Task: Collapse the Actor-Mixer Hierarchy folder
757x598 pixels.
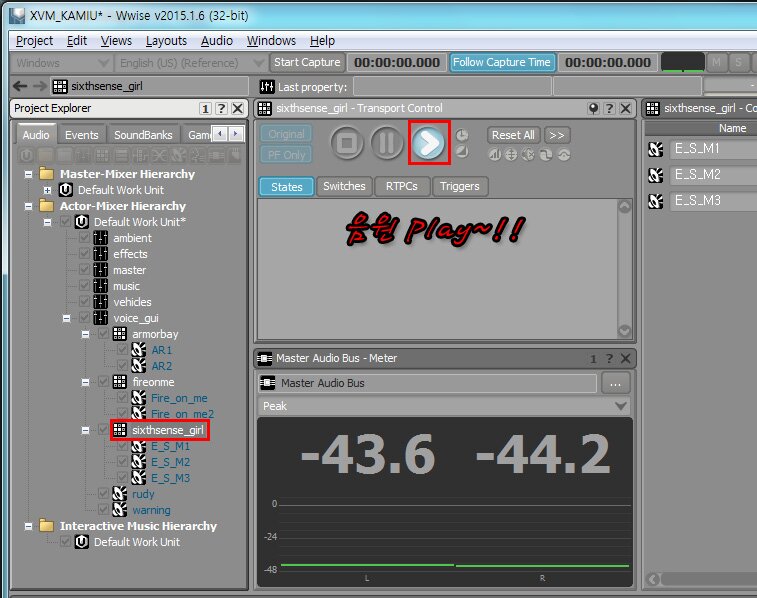Action: pyautogui.click(x=28, y=206)
